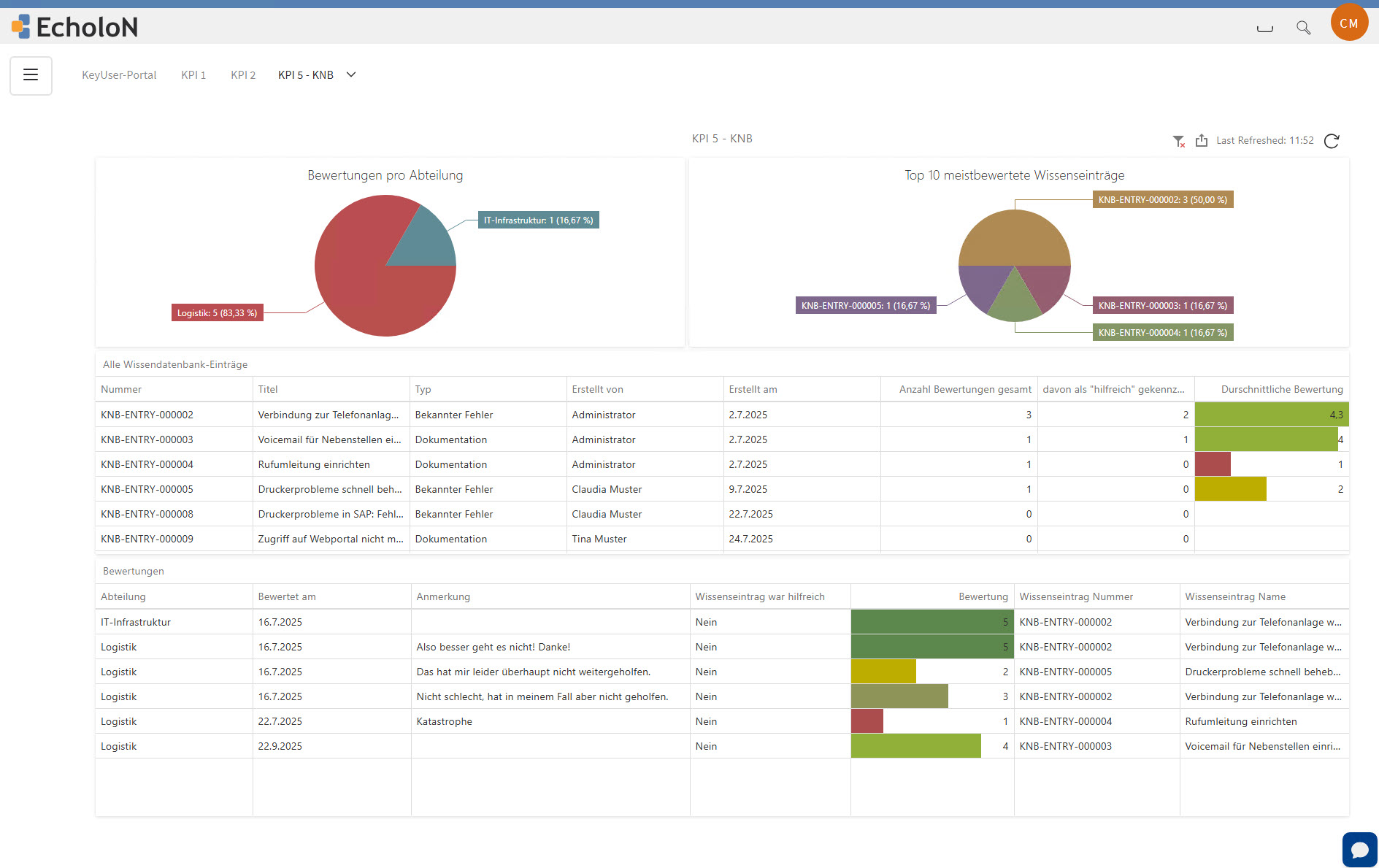The image size is (1379, 868).
Task: Open the CM user avatar menu
Action: (1349, 23)
